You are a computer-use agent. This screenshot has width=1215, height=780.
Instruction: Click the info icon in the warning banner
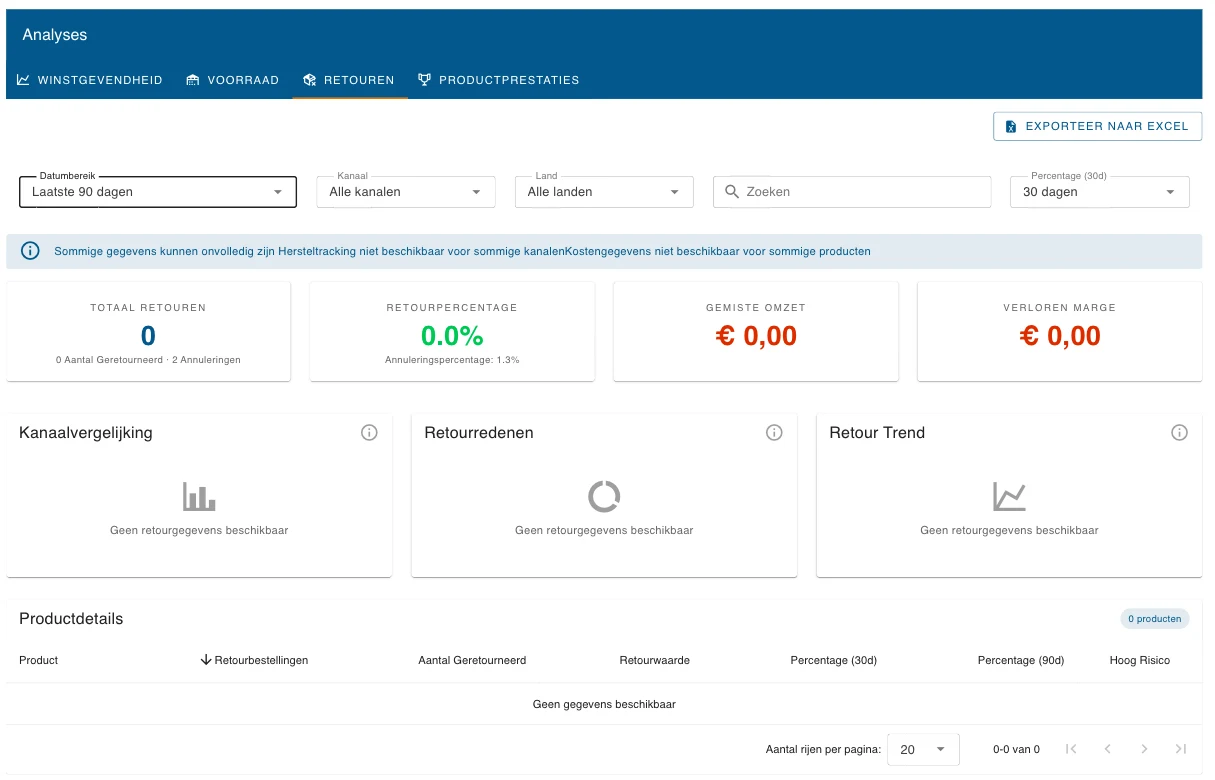click(30, 251)
